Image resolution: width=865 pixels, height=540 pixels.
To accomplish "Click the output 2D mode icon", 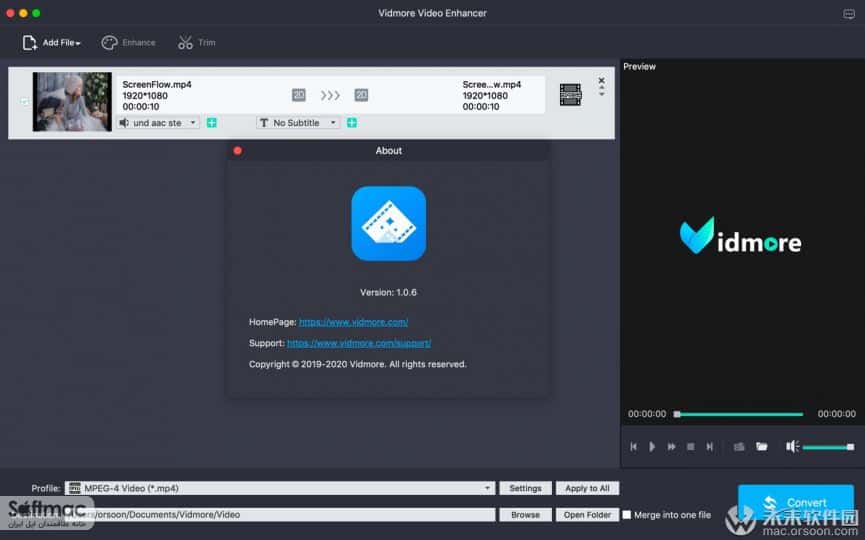I will pos(361,95).
